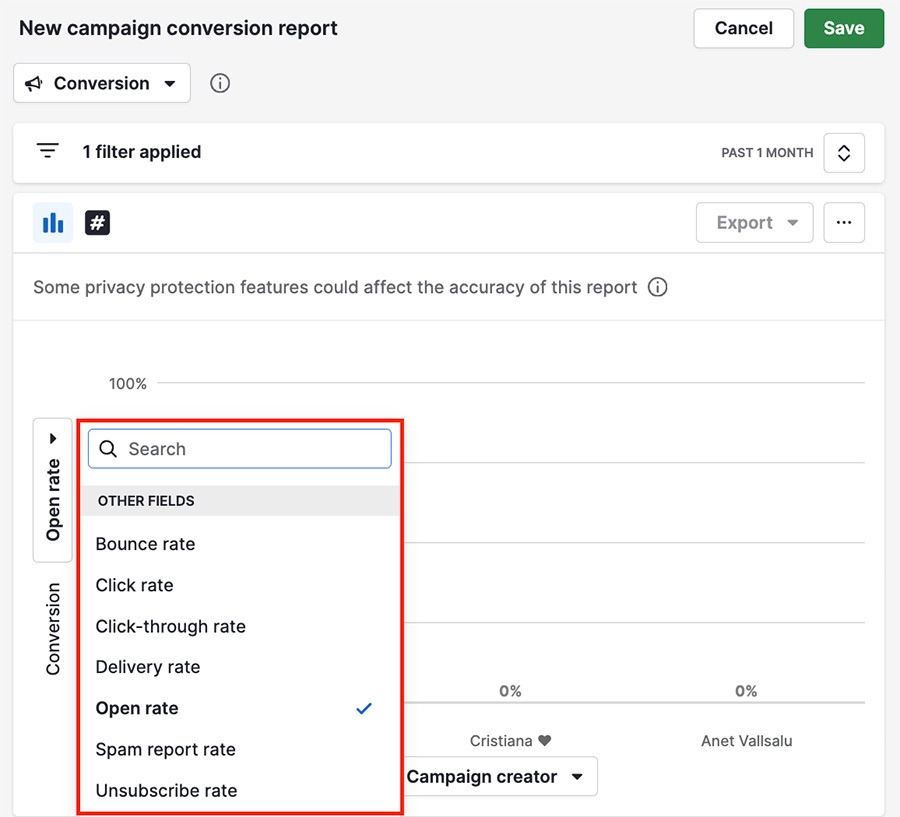Open the Export dropdown

(754, 222)
